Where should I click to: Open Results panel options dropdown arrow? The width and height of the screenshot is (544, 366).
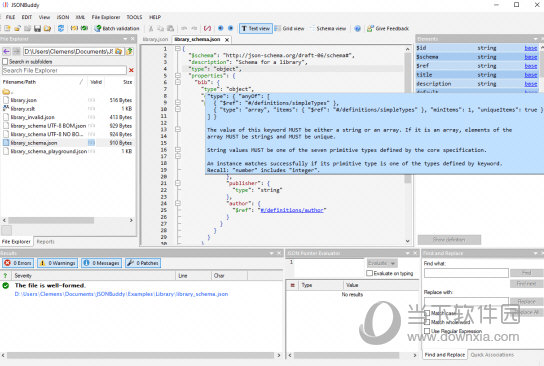click(x=272, y=253)
